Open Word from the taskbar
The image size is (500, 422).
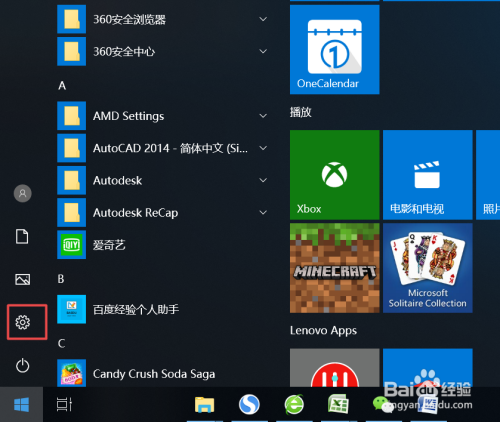[x=429, y=405]
